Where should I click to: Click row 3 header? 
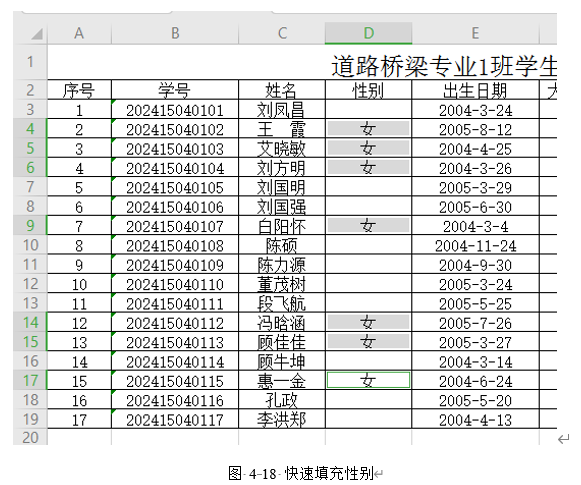[30, 110]
